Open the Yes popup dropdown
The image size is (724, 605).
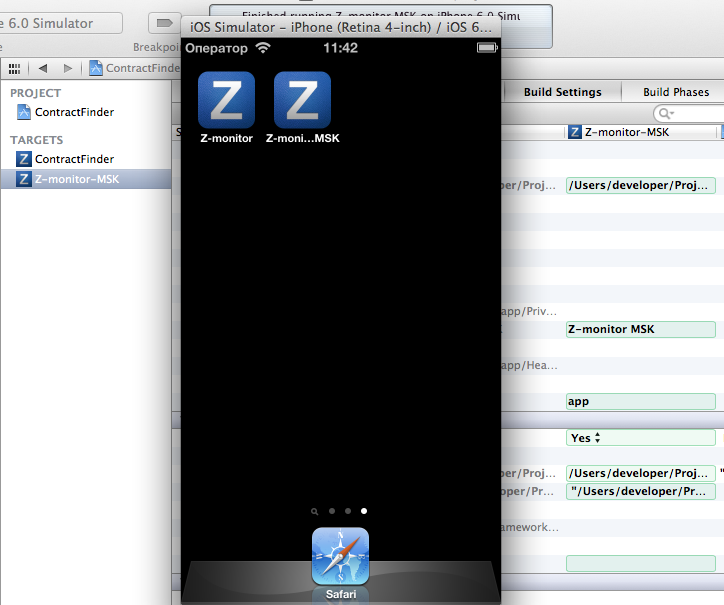pyautogui.click(x=640, y=438)
